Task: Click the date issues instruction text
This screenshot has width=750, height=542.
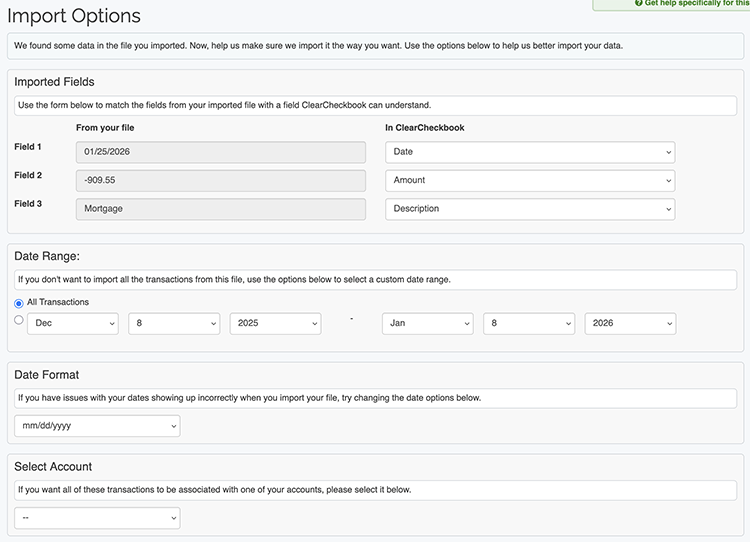Action: point(250,398)
